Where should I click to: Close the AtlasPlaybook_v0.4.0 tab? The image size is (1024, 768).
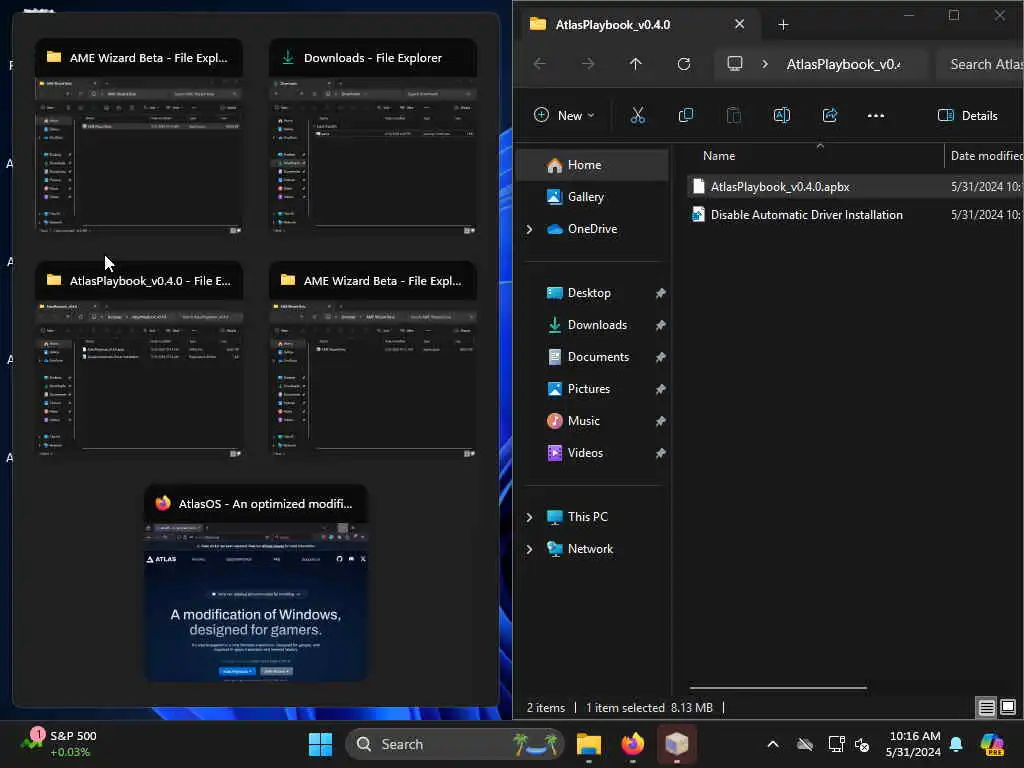[x=739, y=24]
